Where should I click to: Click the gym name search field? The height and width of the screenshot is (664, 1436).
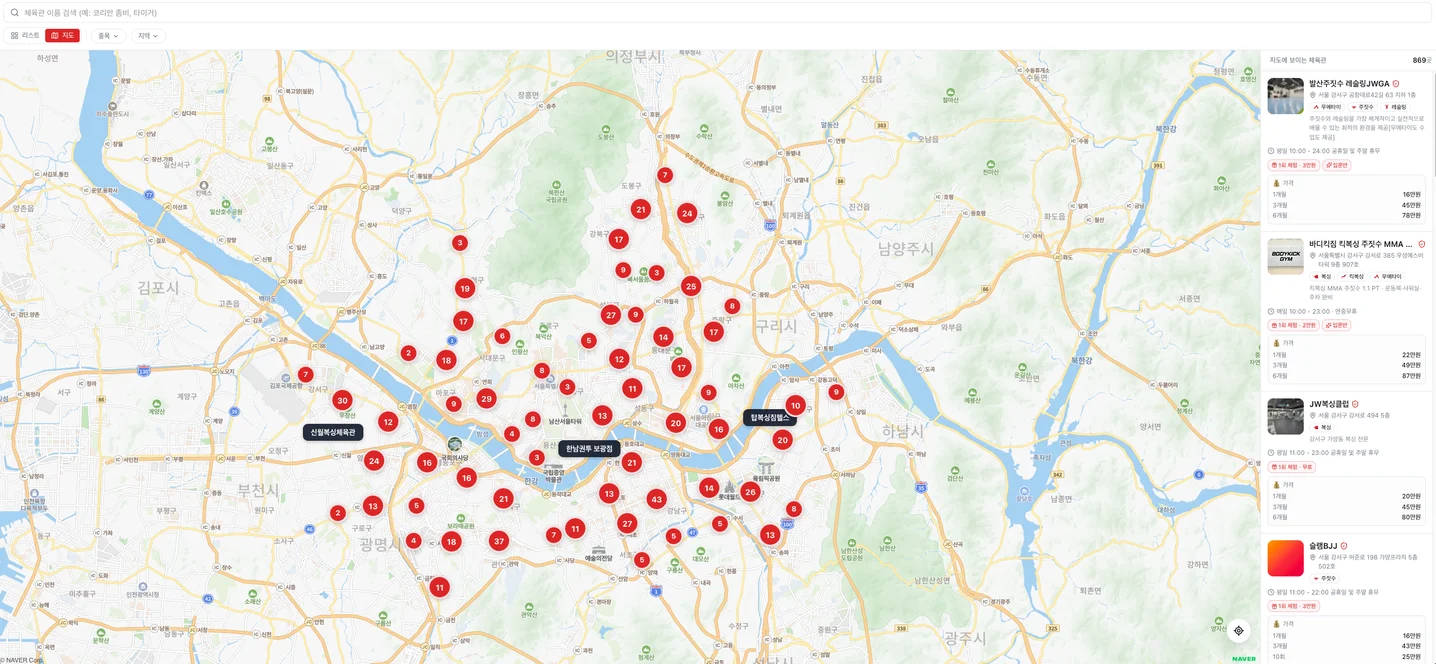coord(717,12)
